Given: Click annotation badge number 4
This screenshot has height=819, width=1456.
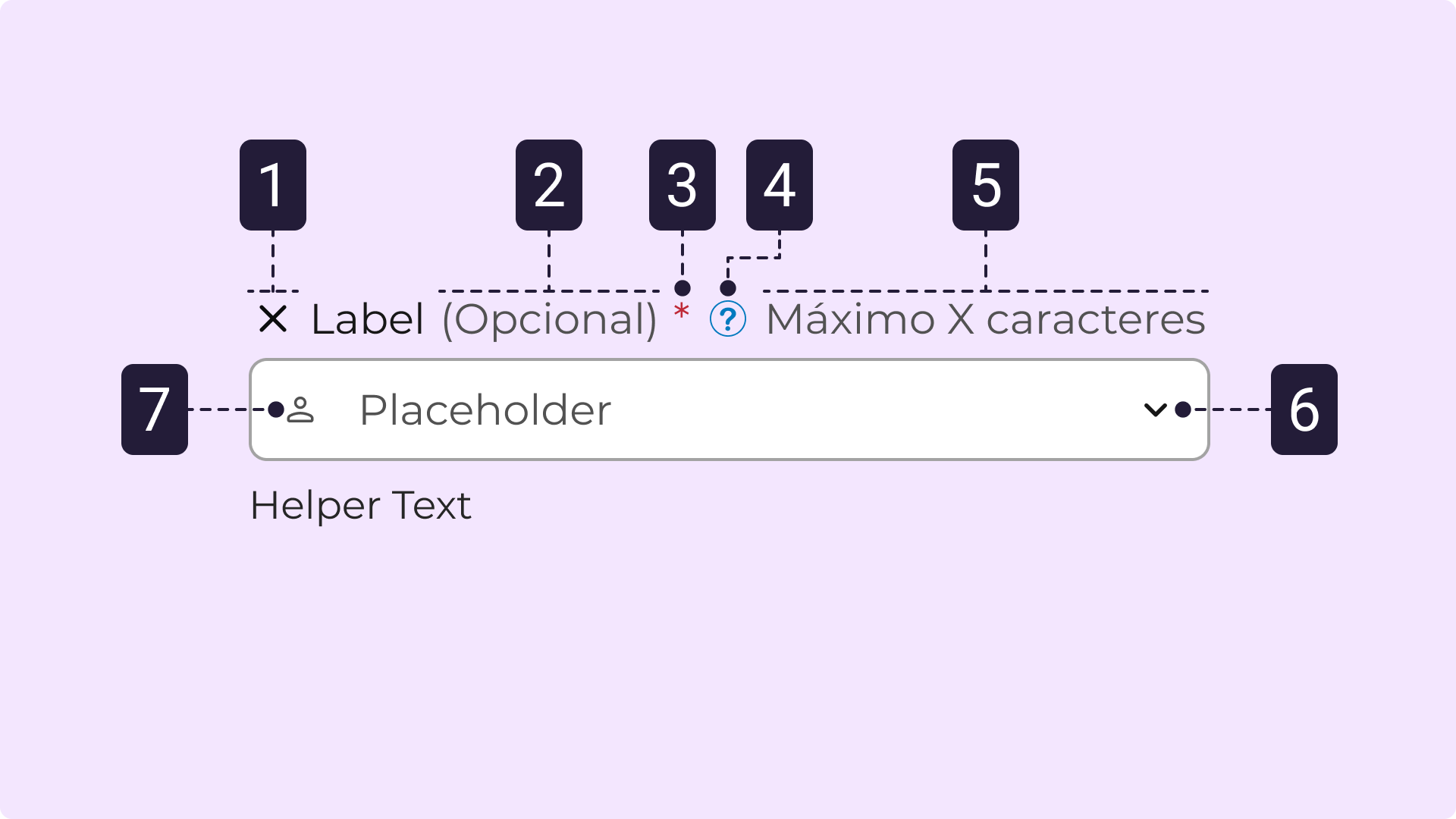Looking at the screenshot, I should (x=780, y=185).
